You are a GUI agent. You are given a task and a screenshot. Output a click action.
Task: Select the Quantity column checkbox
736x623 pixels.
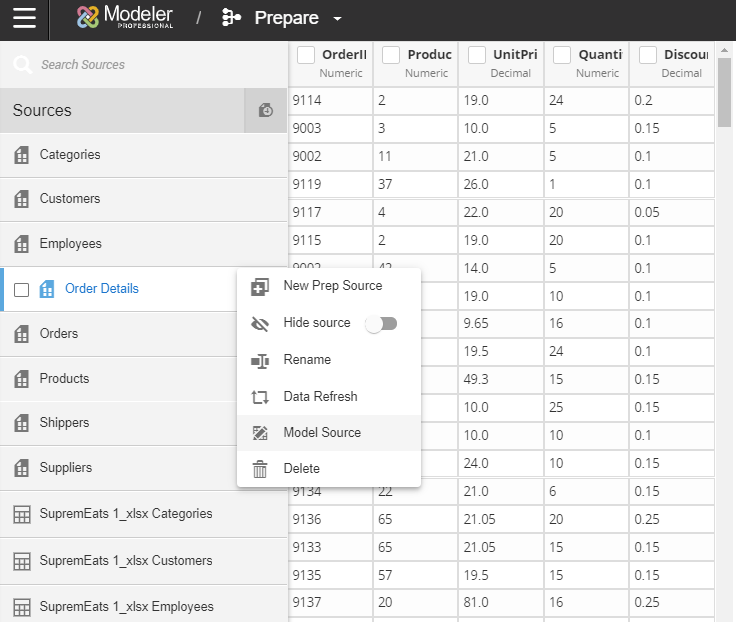coord(563,55)
